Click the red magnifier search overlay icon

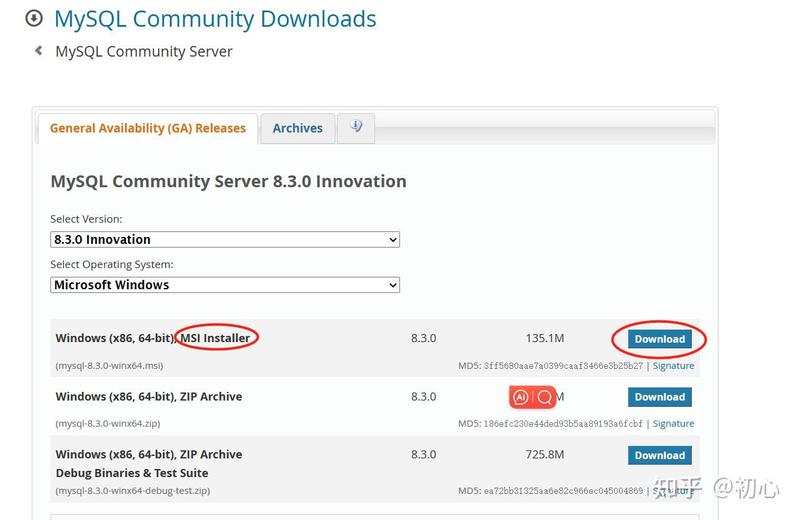point(545,397)
